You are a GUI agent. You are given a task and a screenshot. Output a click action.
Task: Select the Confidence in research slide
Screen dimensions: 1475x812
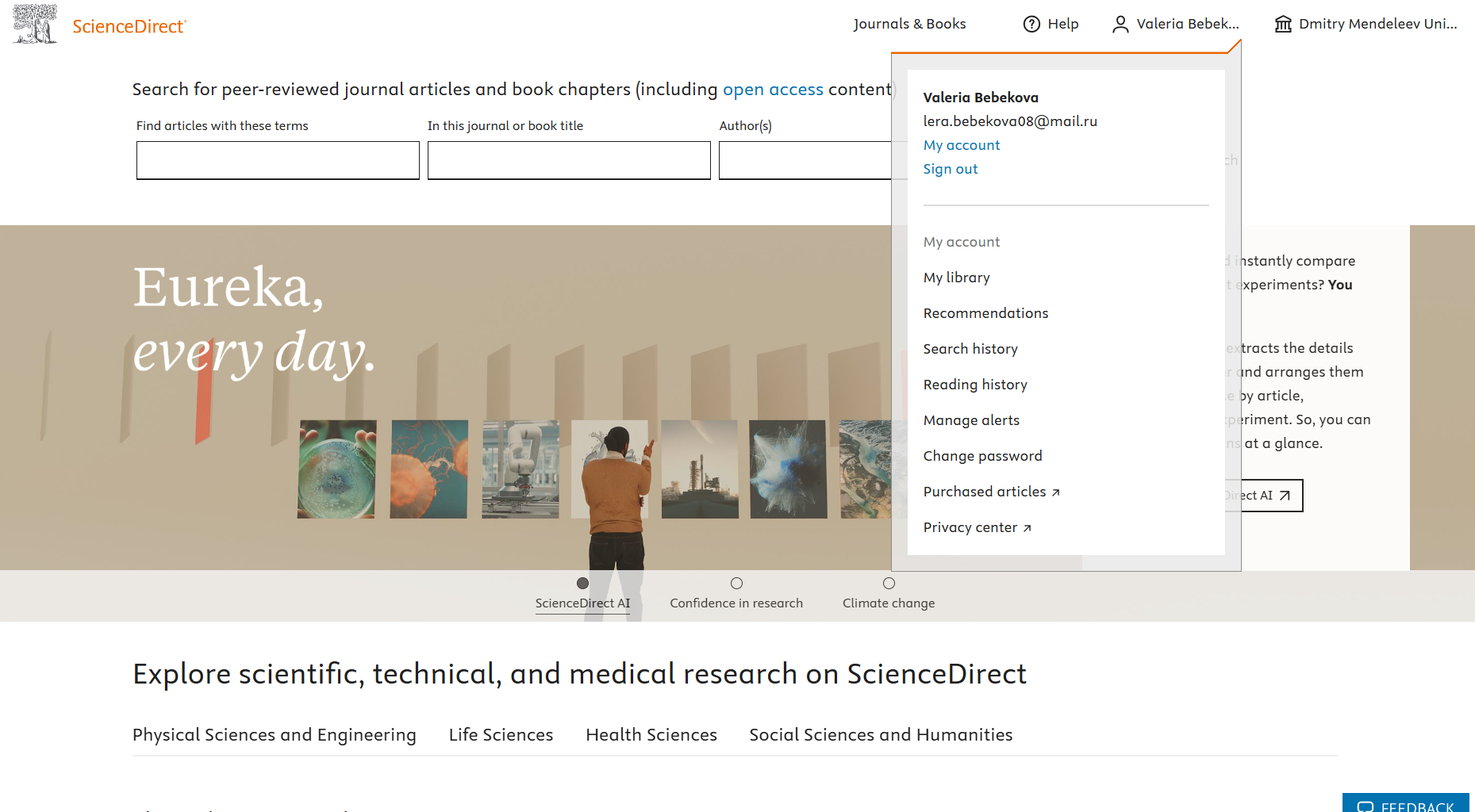pyautogui.click(x=736, y=584)
